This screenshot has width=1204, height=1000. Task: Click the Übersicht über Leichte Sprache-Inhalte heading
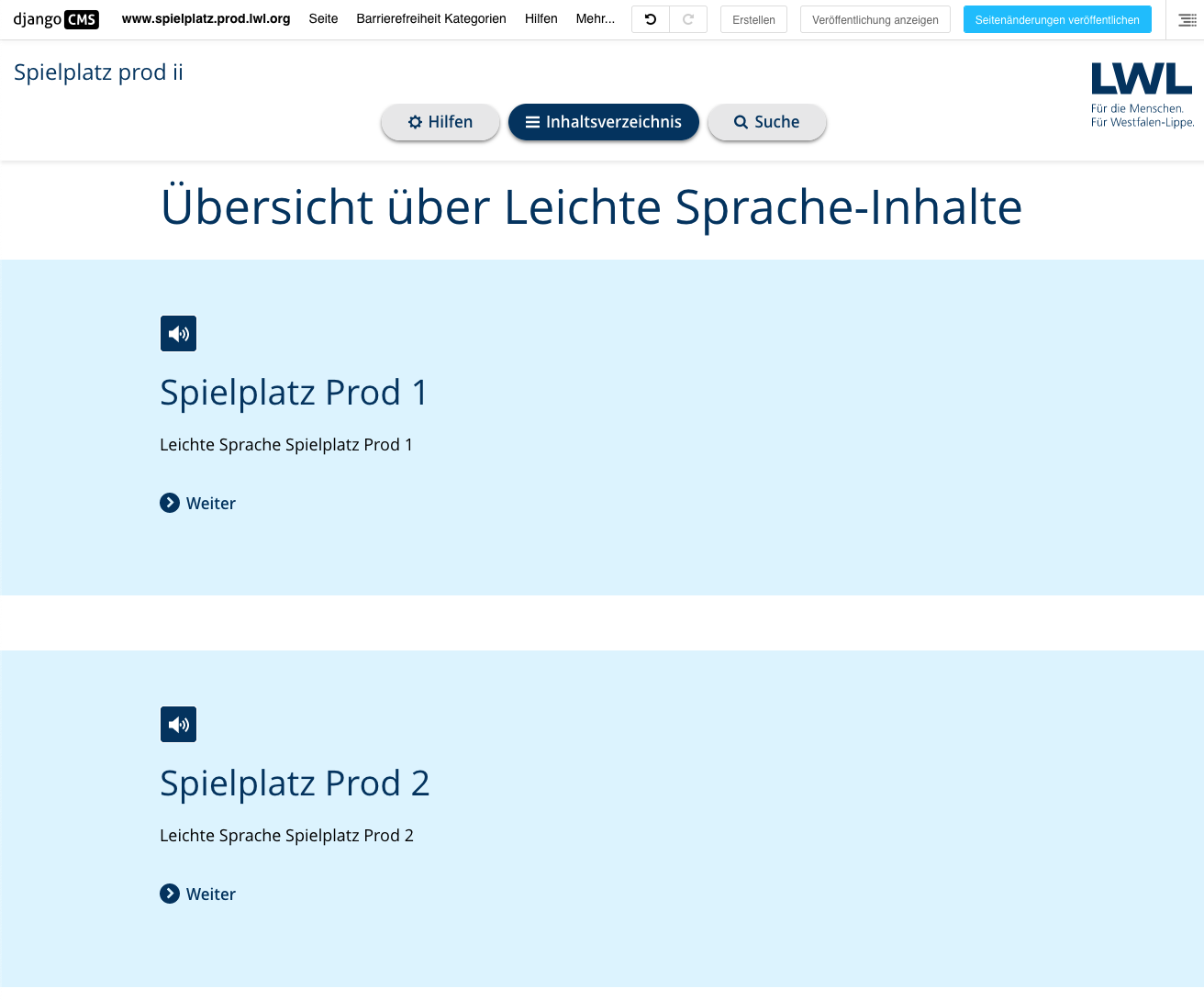point(592,206)
